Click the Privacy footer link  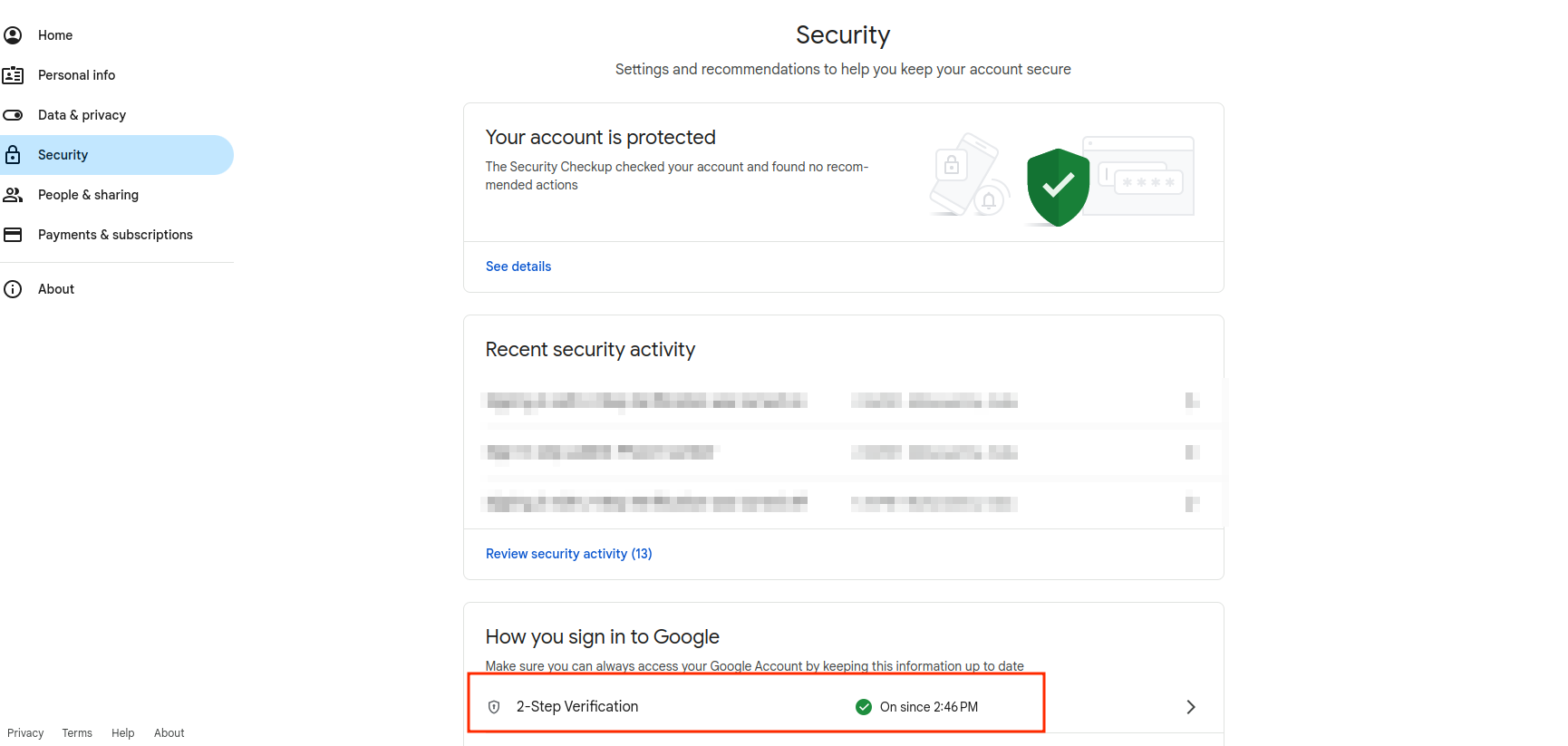click(x=25, y=733)
